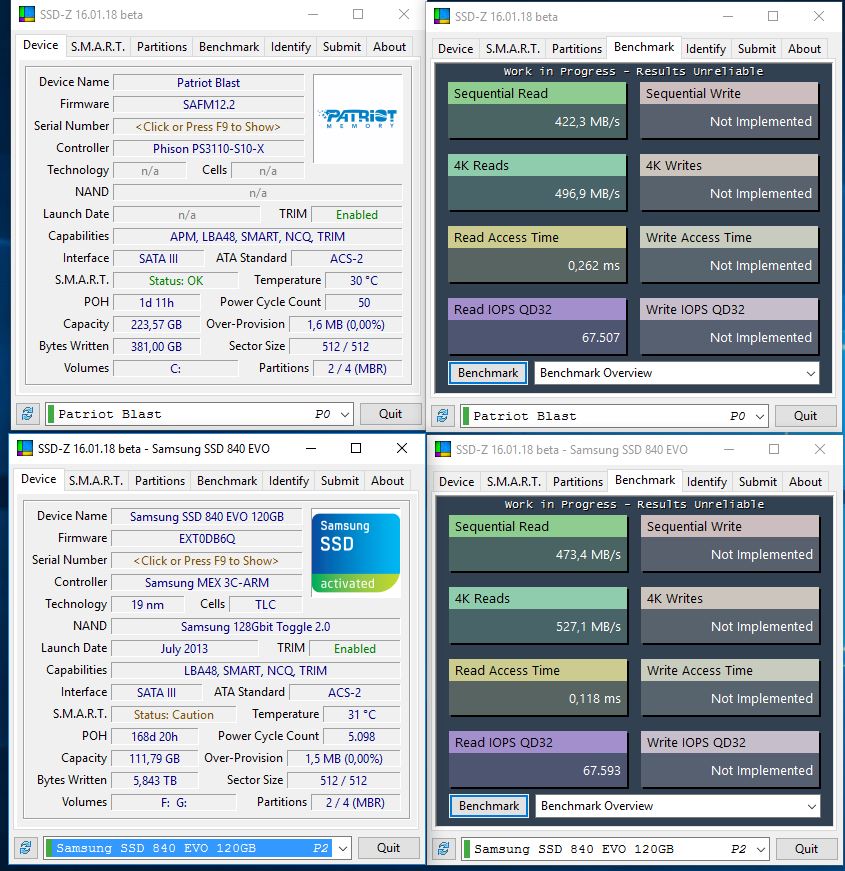Reveal Patriot Blast serial number field
Image resolution: width=845 pixels, height=871 pixels.
coord(208,127)
